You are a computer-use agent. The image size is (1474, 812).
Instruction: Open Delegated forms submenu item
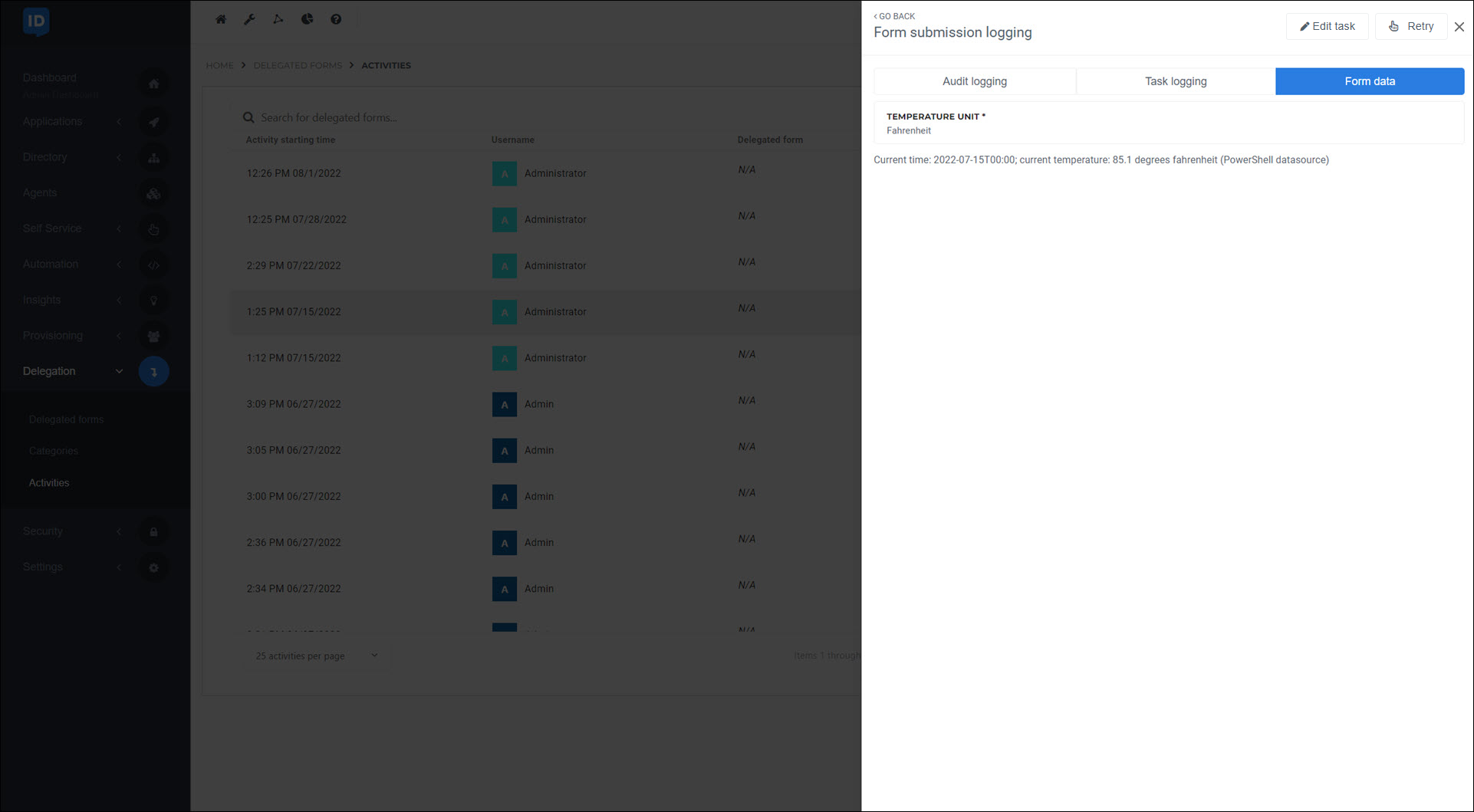[x=66, y=419]
